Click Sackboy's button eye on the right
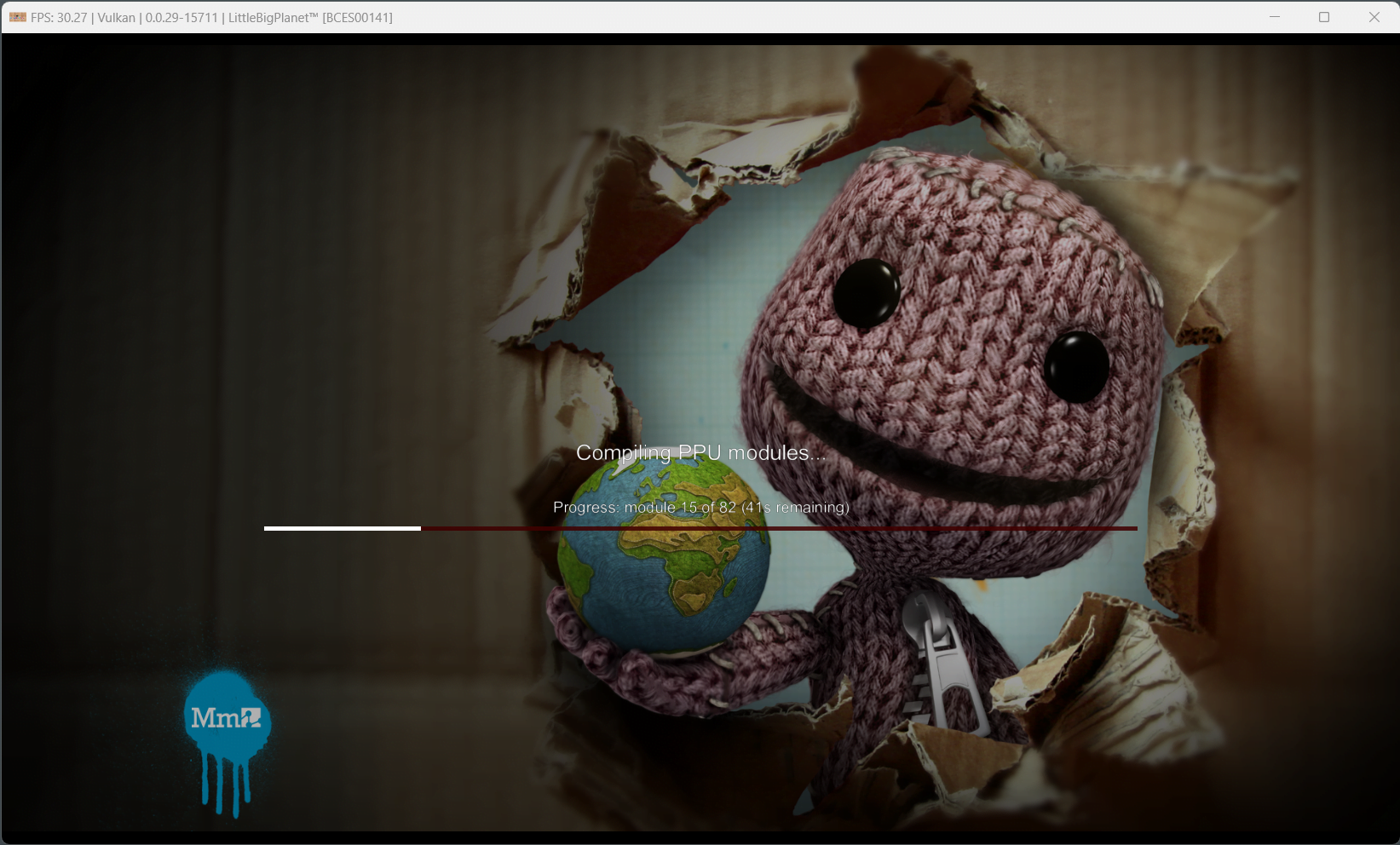Screen dimensions: 1400x845 [x=1076, y=367]
